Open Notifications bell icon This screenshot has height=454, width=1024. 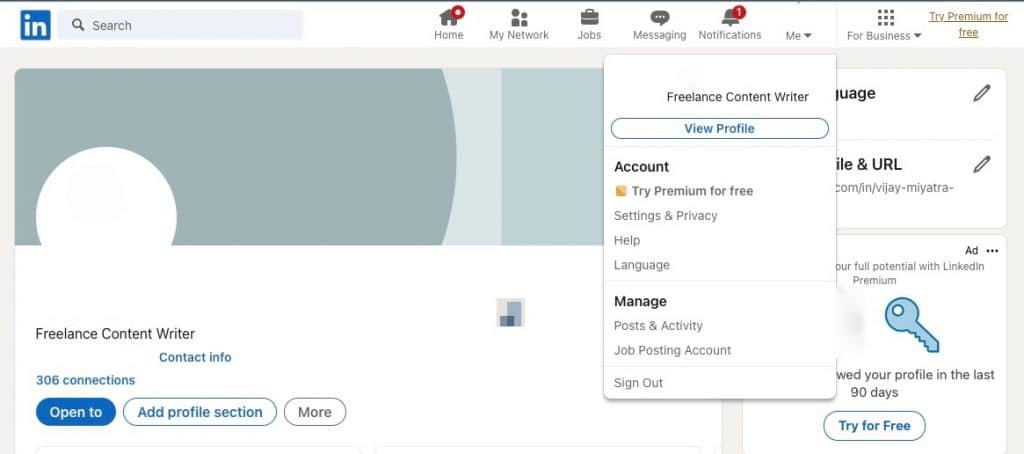click(731, 16)
